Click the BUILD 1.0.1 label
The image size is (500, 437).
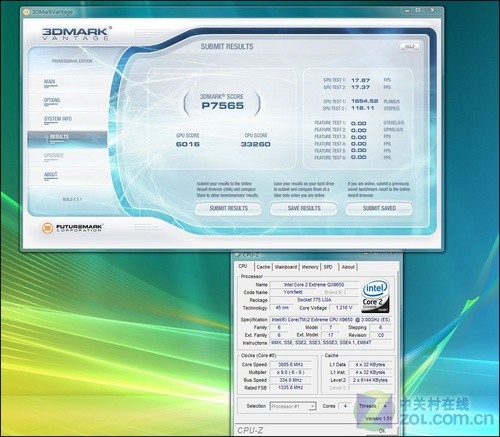coord(72,199)
